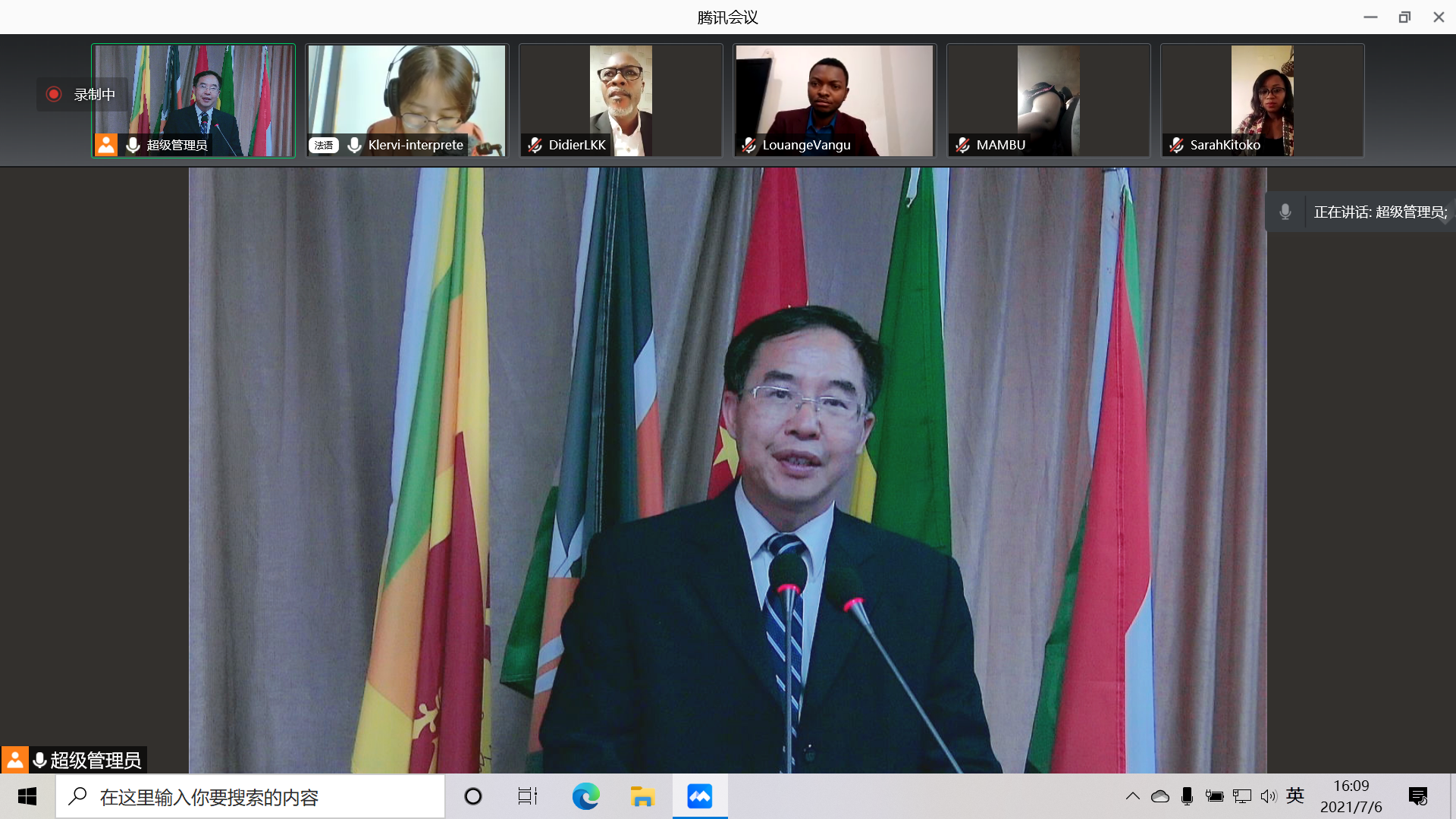Click the 法语 language badge on Klervi
This screenshot has height=819, width=1456.
[324, 145]
